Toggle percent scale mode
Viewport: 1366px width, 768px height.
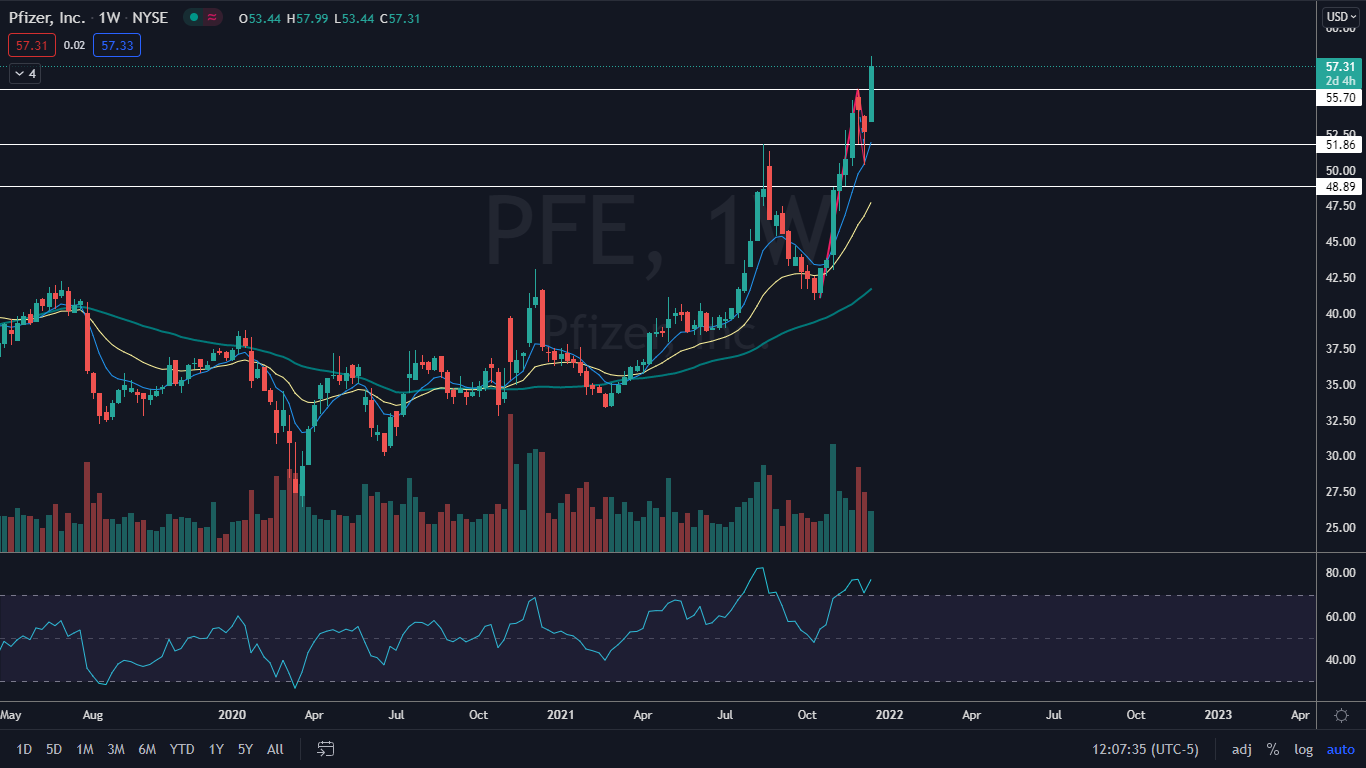point(1273,749)
